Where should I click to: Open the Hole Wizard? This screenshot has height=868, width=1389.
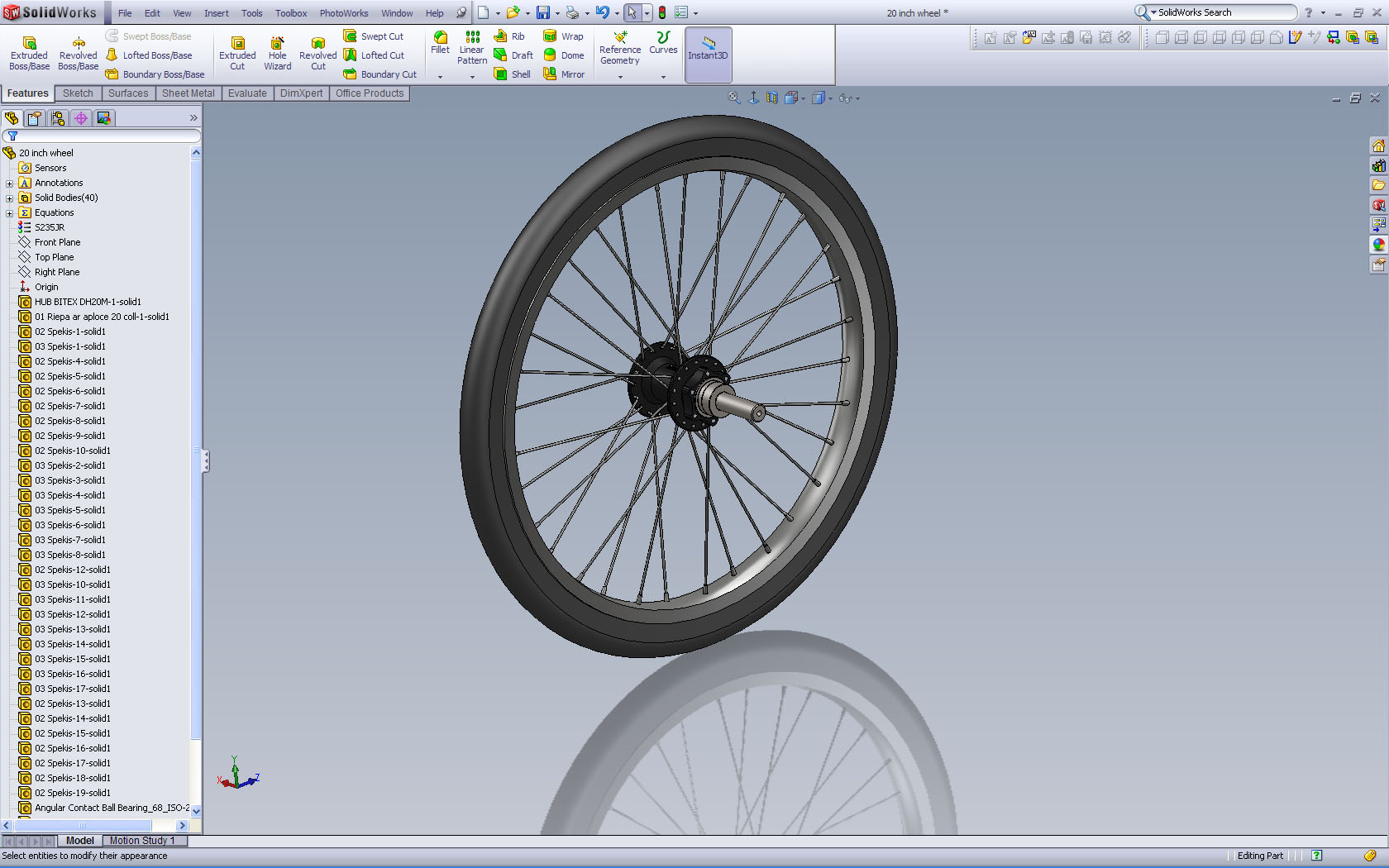coord(278,54)
